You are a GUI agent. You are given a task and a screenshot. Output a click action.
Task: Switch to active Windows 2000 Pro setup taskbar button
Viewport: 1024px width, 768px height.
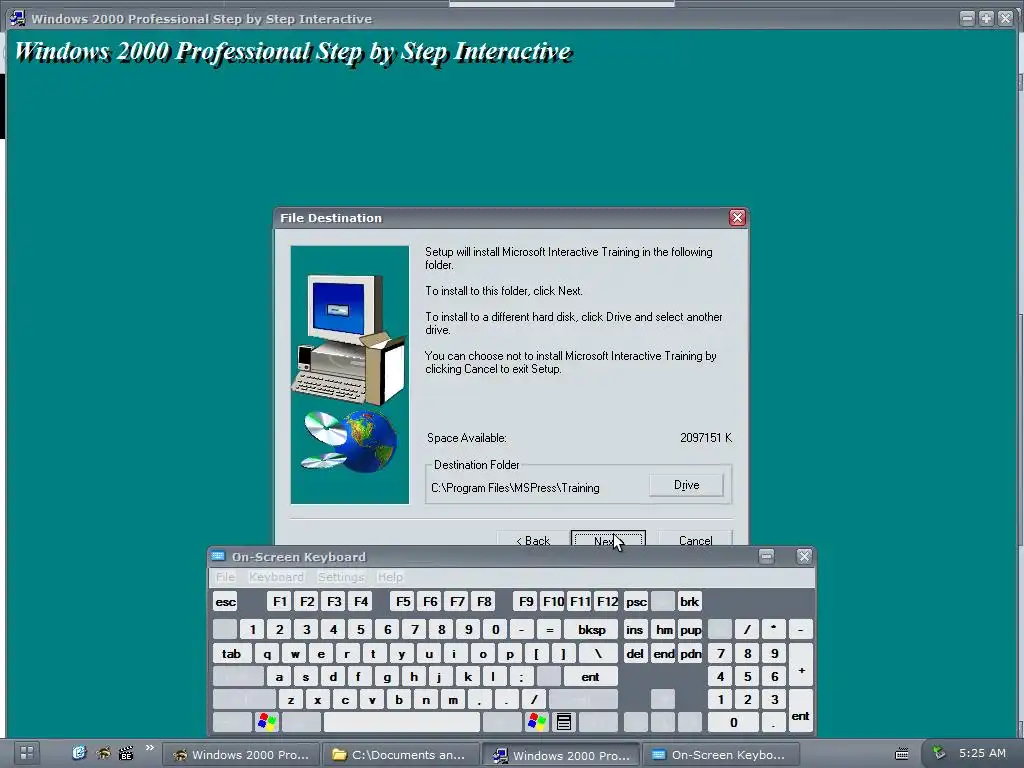561,755
